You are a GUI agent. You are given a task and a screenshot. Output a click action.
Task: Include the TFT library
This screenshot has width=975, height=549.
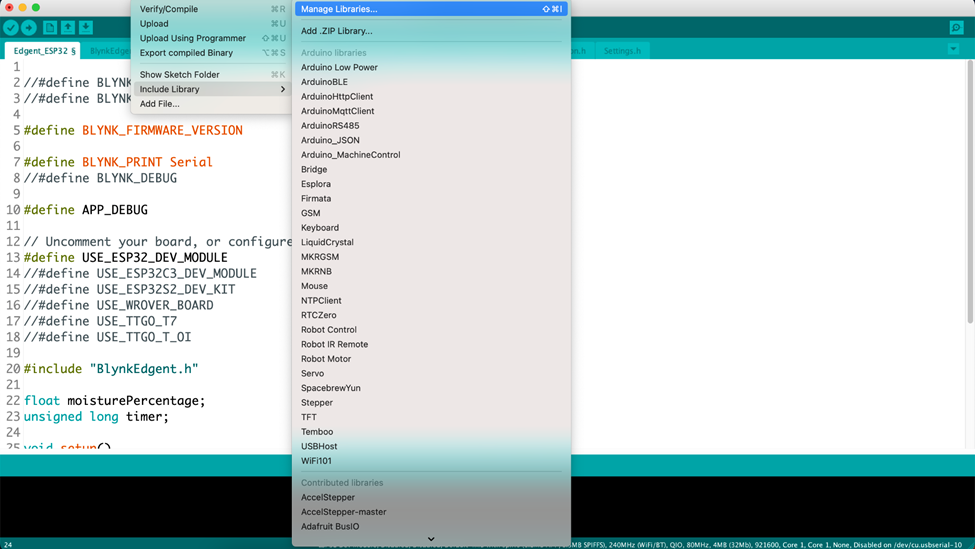pos(431,417)
